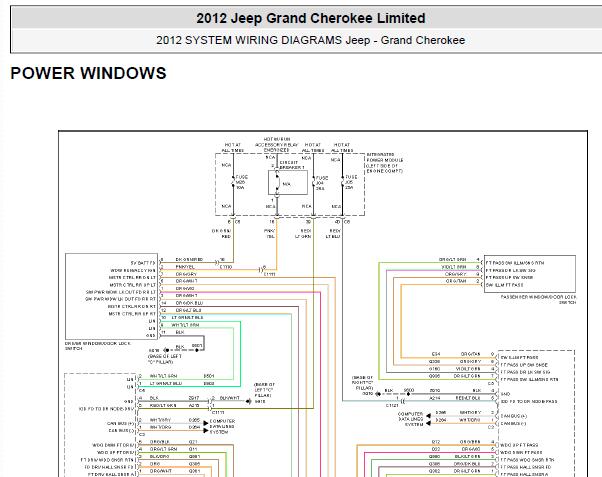Screen dimensions: 602x477
Task: Select the "POWER WINDOWS" heading
Action: click(88, 73)
